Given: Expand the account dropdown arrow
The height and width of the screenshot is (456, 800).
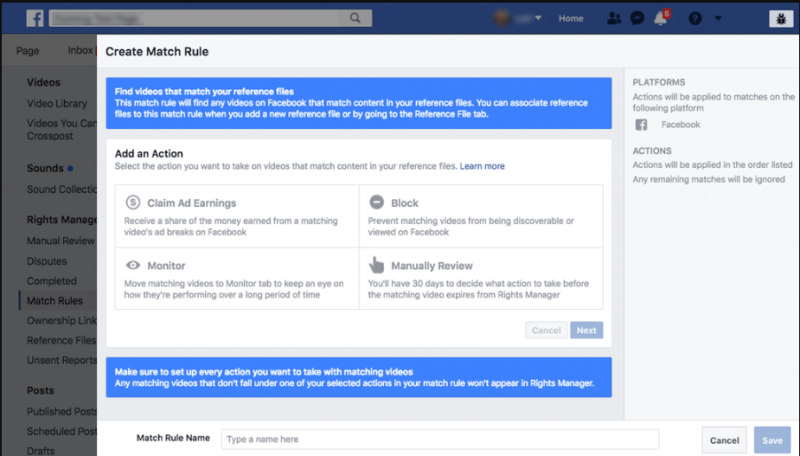Looking at the screenshot, I should tap(718, 18).
